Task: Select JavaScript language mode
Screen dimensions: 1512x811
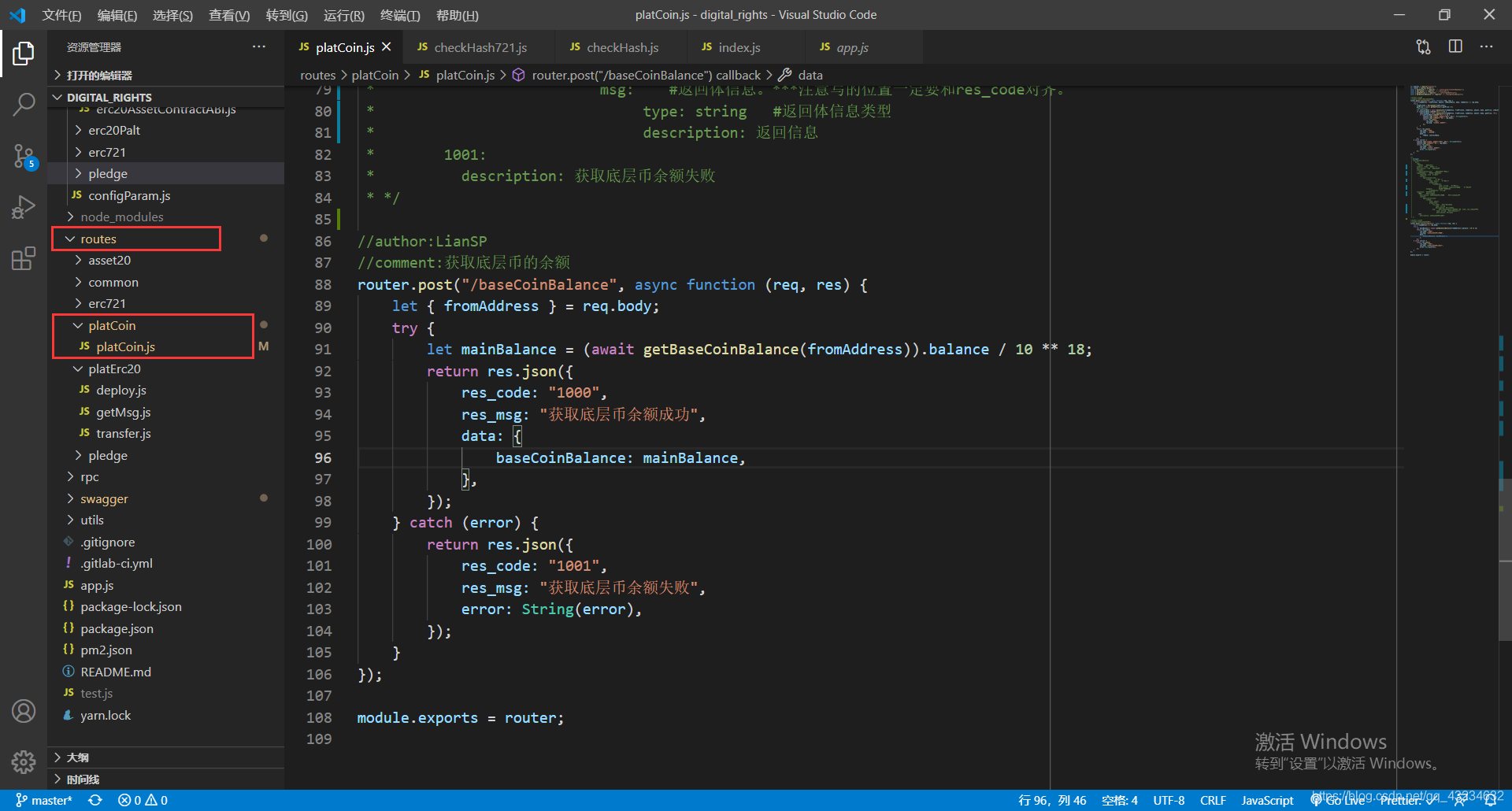Action: click(x=1267, y=800)
